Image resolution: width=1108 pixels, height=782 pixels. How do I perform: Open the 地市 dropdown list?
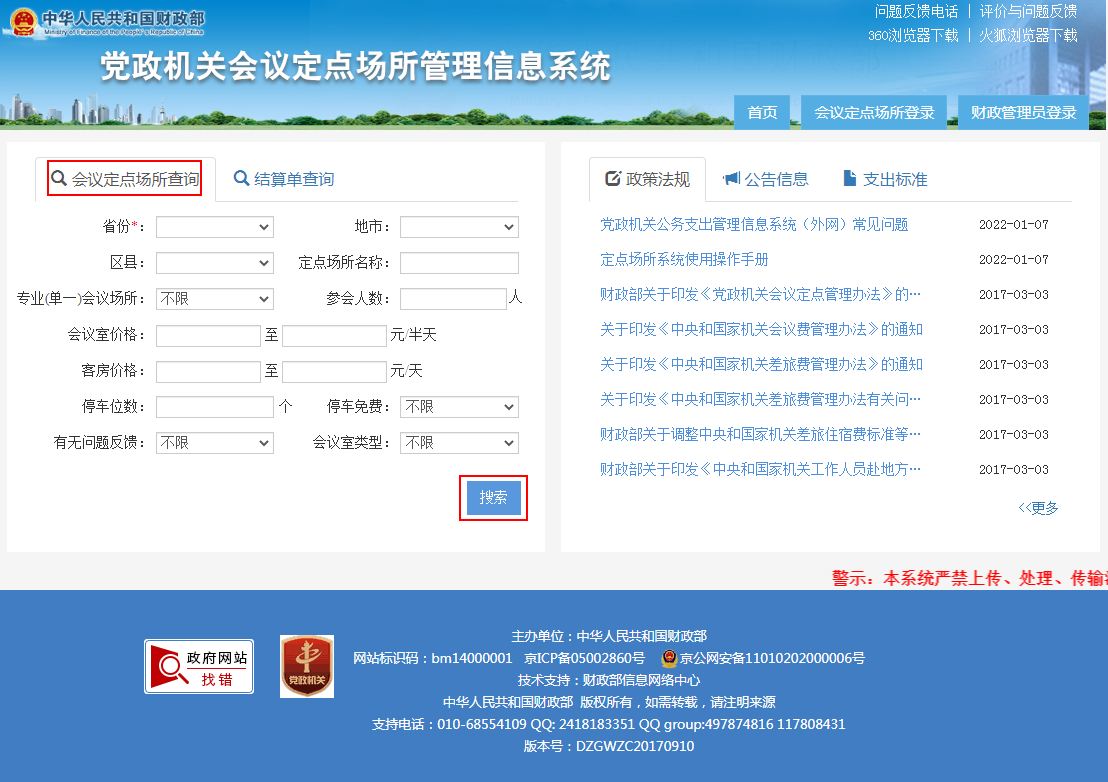[459, 227]
